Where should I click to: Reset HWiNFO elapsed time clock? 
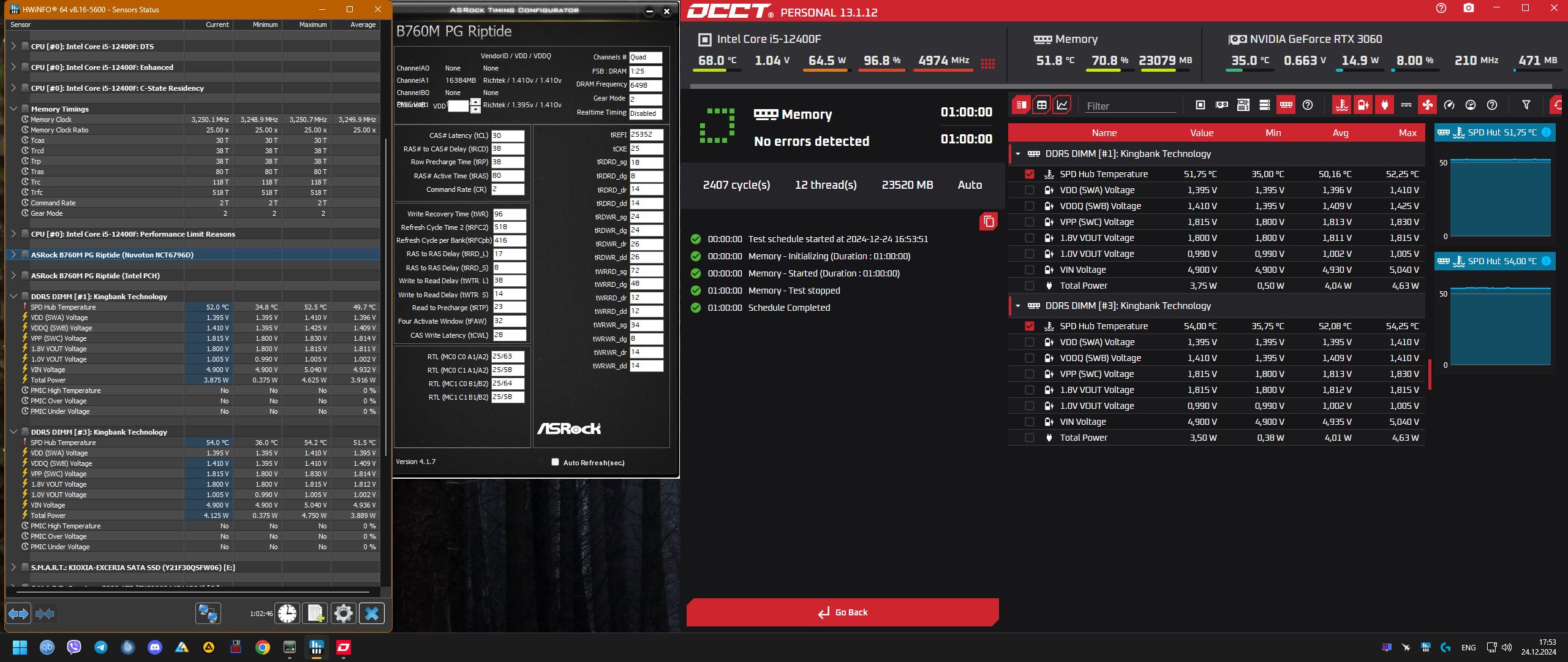pyautogui.click(x=287, y=614)
